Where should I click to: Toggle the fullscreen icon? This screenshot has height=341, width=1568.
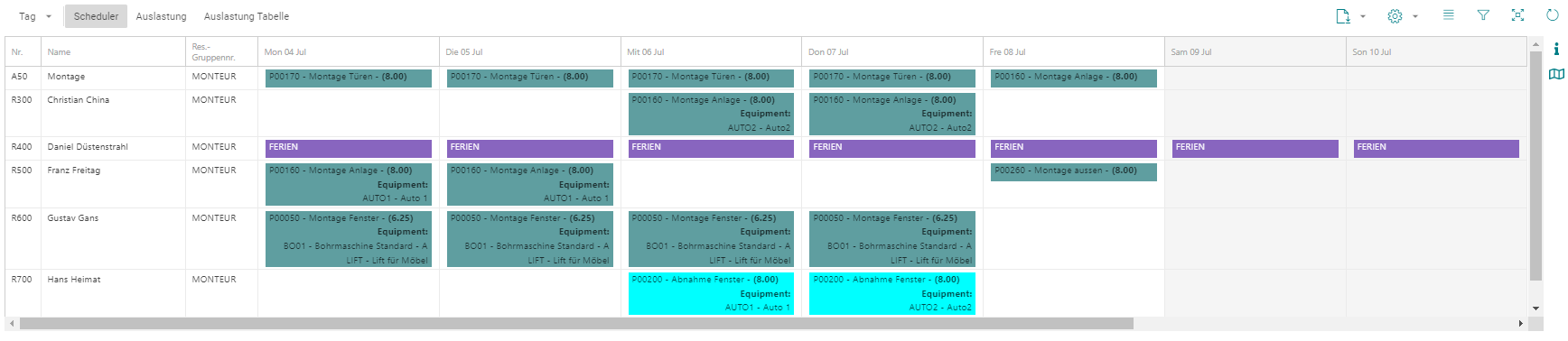point(1517,15)
